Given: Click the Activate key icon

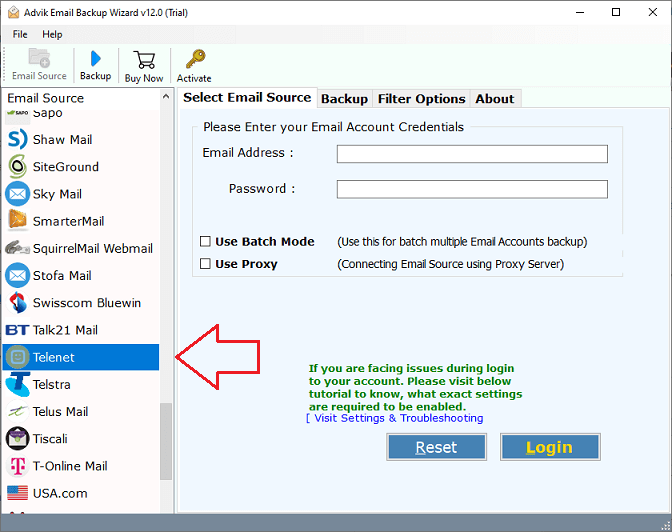Looking at the screenshot, I should point(195,59).
